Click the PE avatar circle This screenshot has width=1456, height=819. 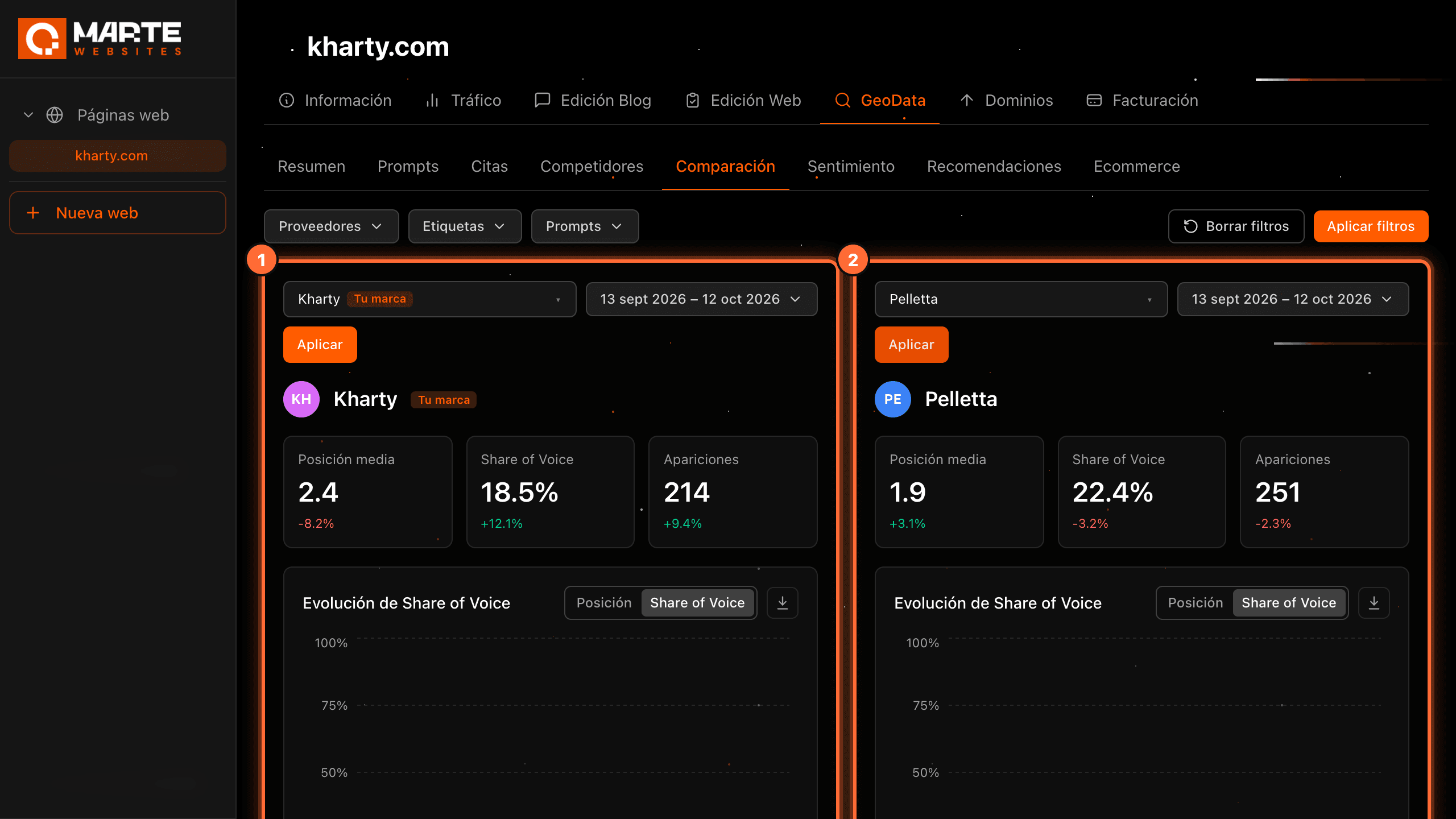coord(893,399)
